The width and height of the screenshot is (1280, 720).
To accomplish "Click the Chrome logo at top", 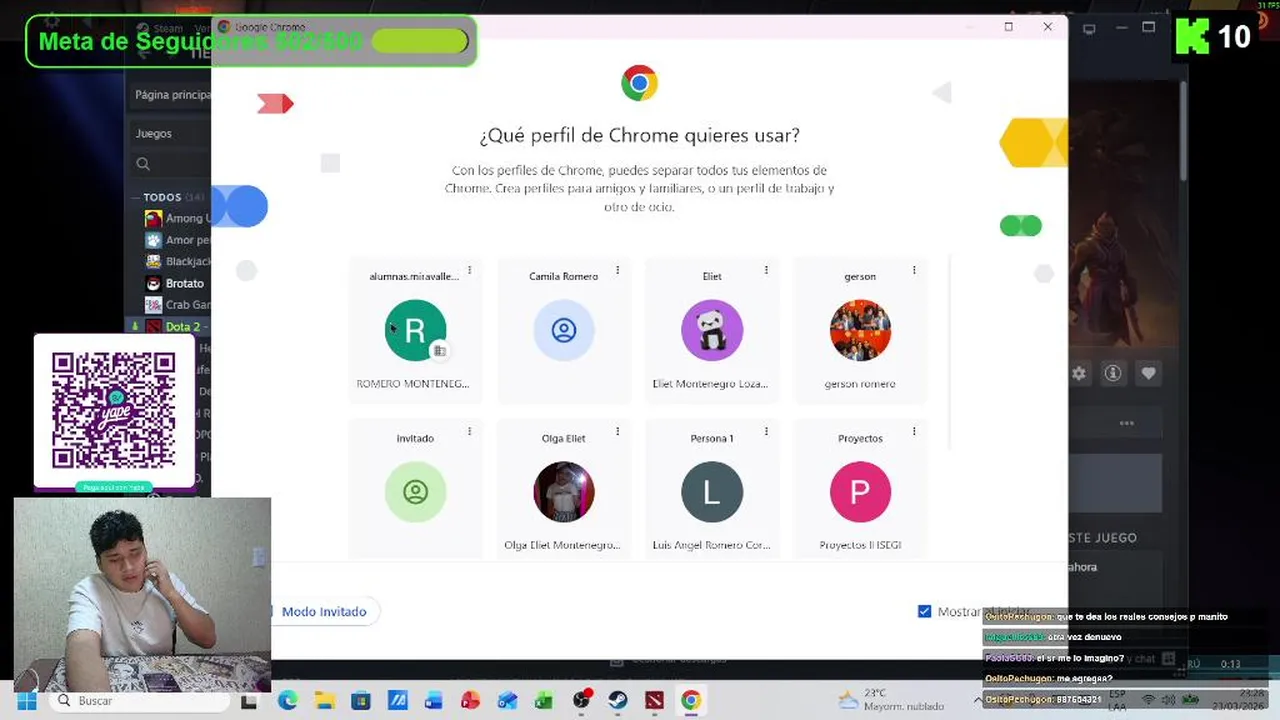I will pos(639,83).
